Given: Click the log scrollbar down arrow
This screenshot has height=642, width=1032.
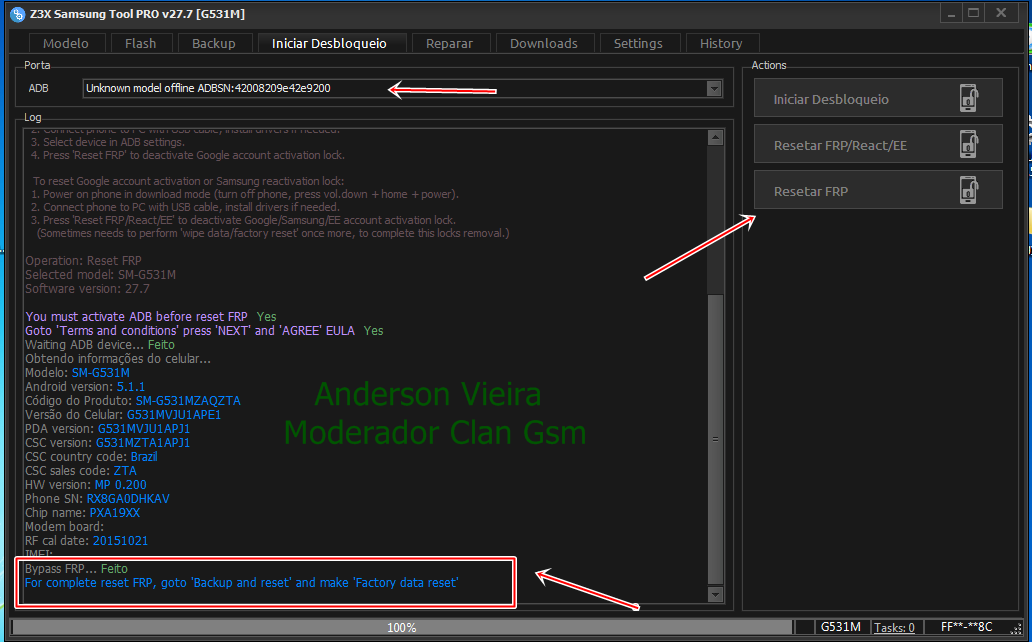Looking at the screenshot, I should point(715,594).
